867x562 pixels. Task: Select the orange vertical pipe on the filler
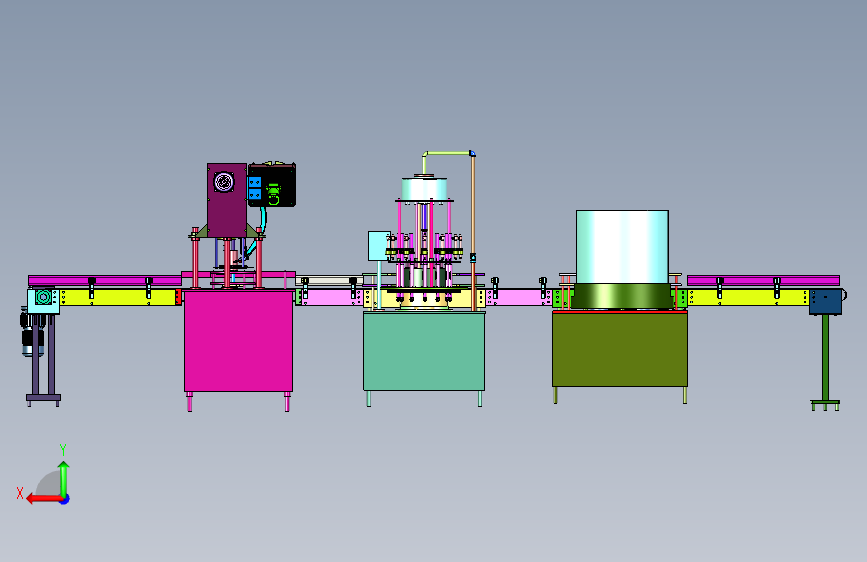click(x=473, y=232)
